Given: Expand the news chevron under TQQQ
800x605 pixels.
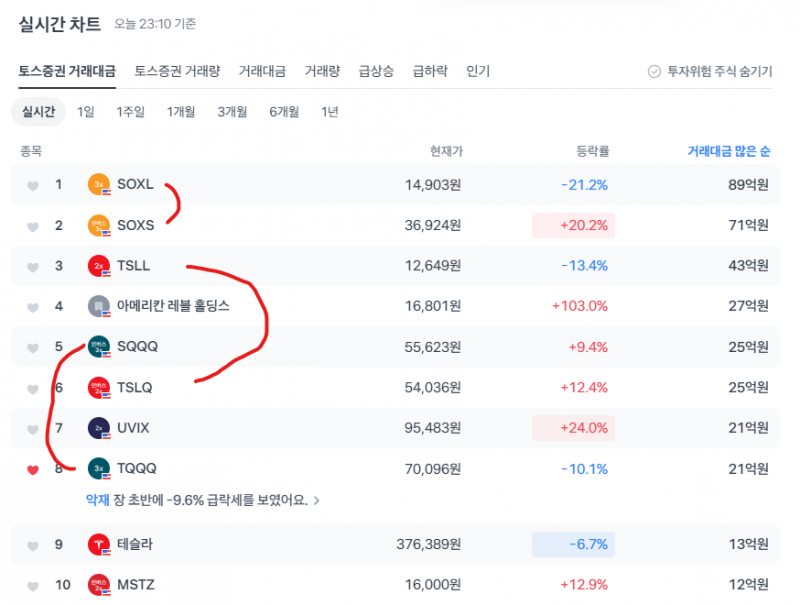Looking at the screenshot, I should pyautogui.click(x=317, y=500).
